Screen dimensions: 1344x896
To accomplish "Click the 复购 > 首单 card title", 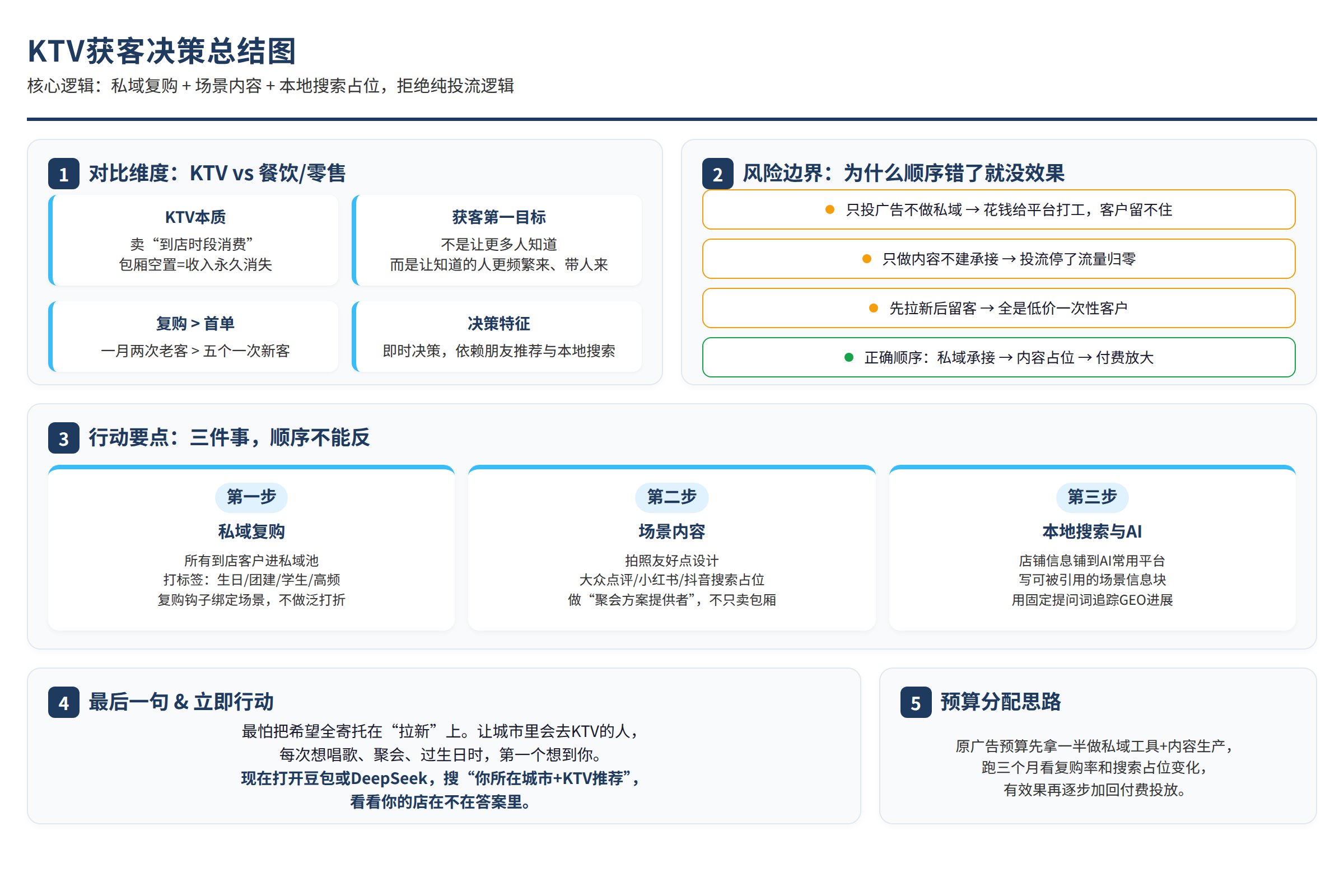I will (195, 324).
